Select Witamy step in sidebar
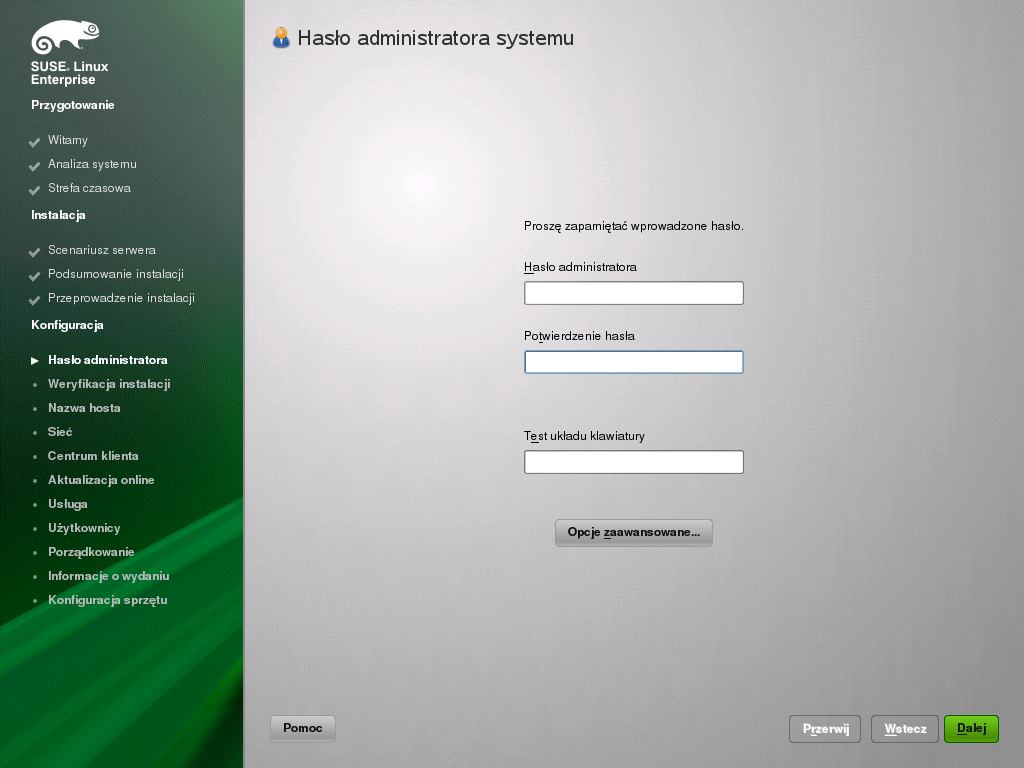This screenshot has width=1024, height=768. pos(68,140)
